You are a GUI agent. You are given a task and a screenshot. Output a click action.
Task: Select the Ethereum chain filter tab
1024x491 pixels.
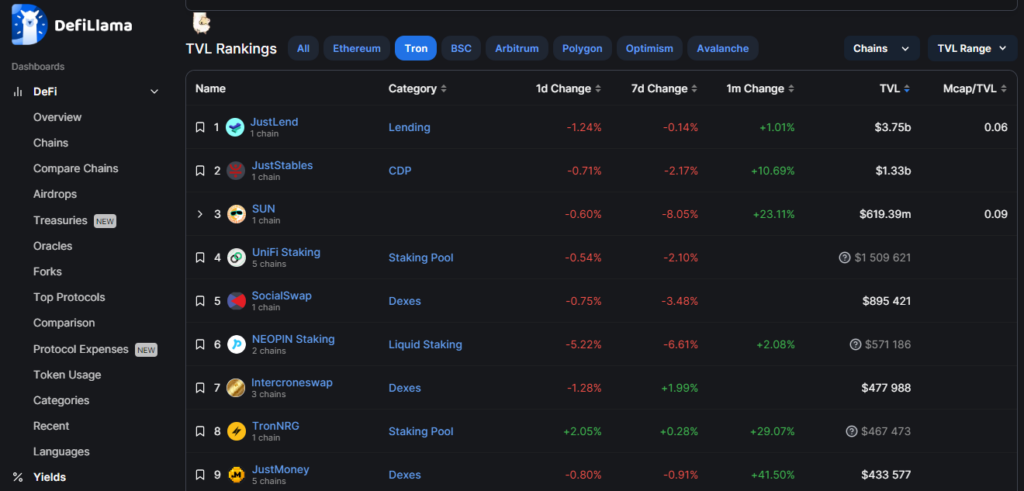tap(356, 48)
